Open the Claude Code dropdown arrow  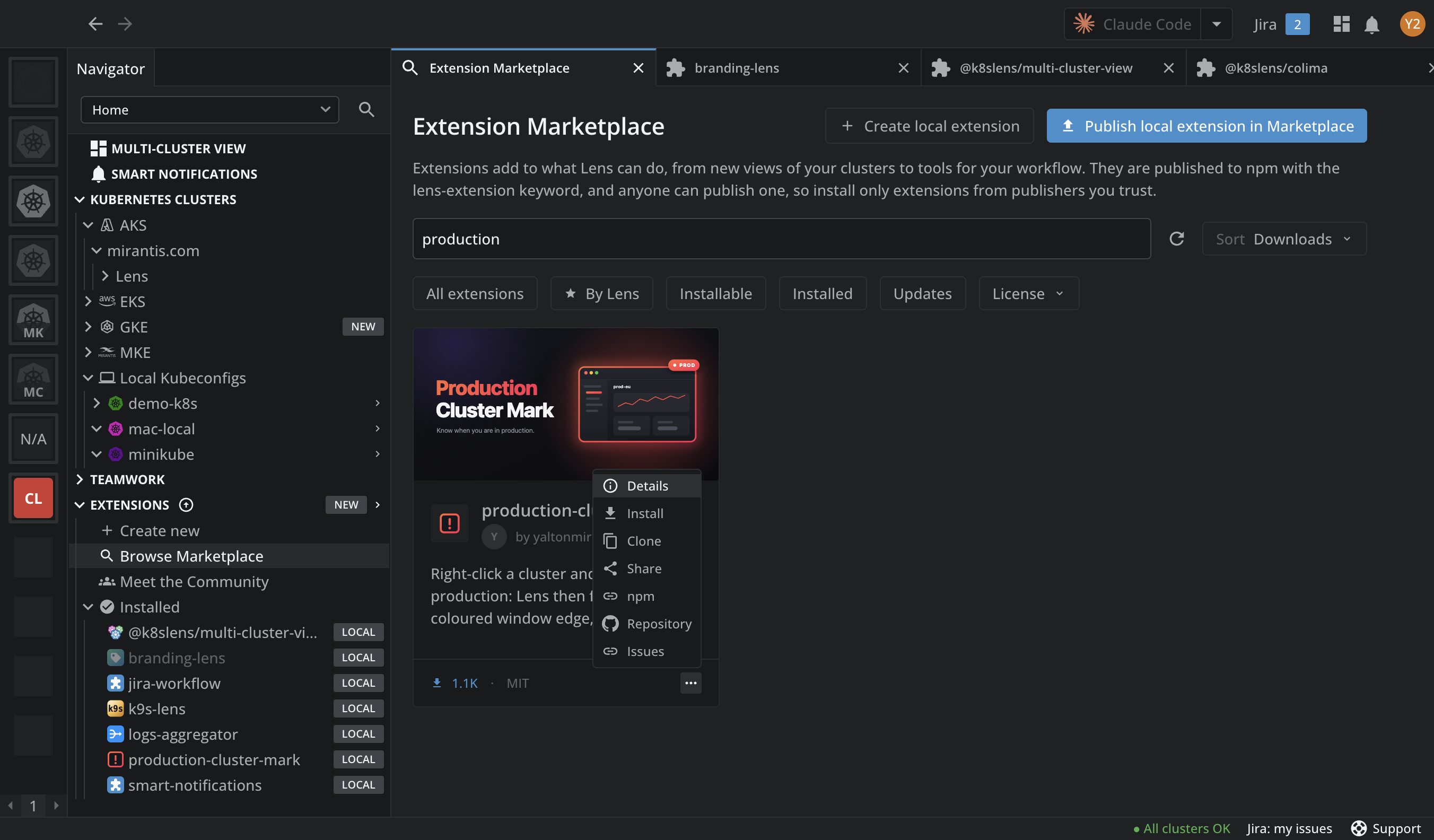(x=1216, y=24)
